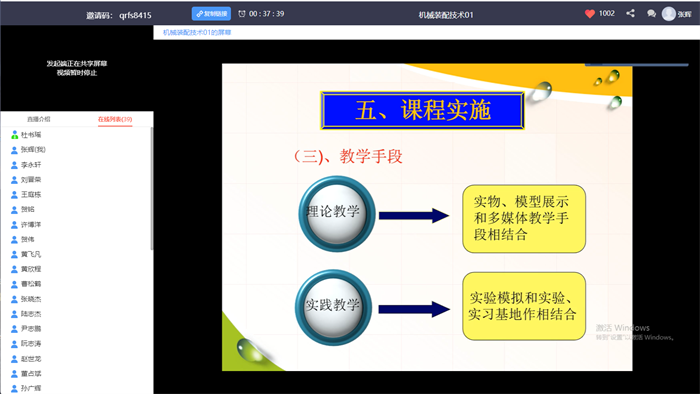The image size is (700, 394).
Task: Click the person icon beside 黄飞凡
Action: tap(14, 254)
